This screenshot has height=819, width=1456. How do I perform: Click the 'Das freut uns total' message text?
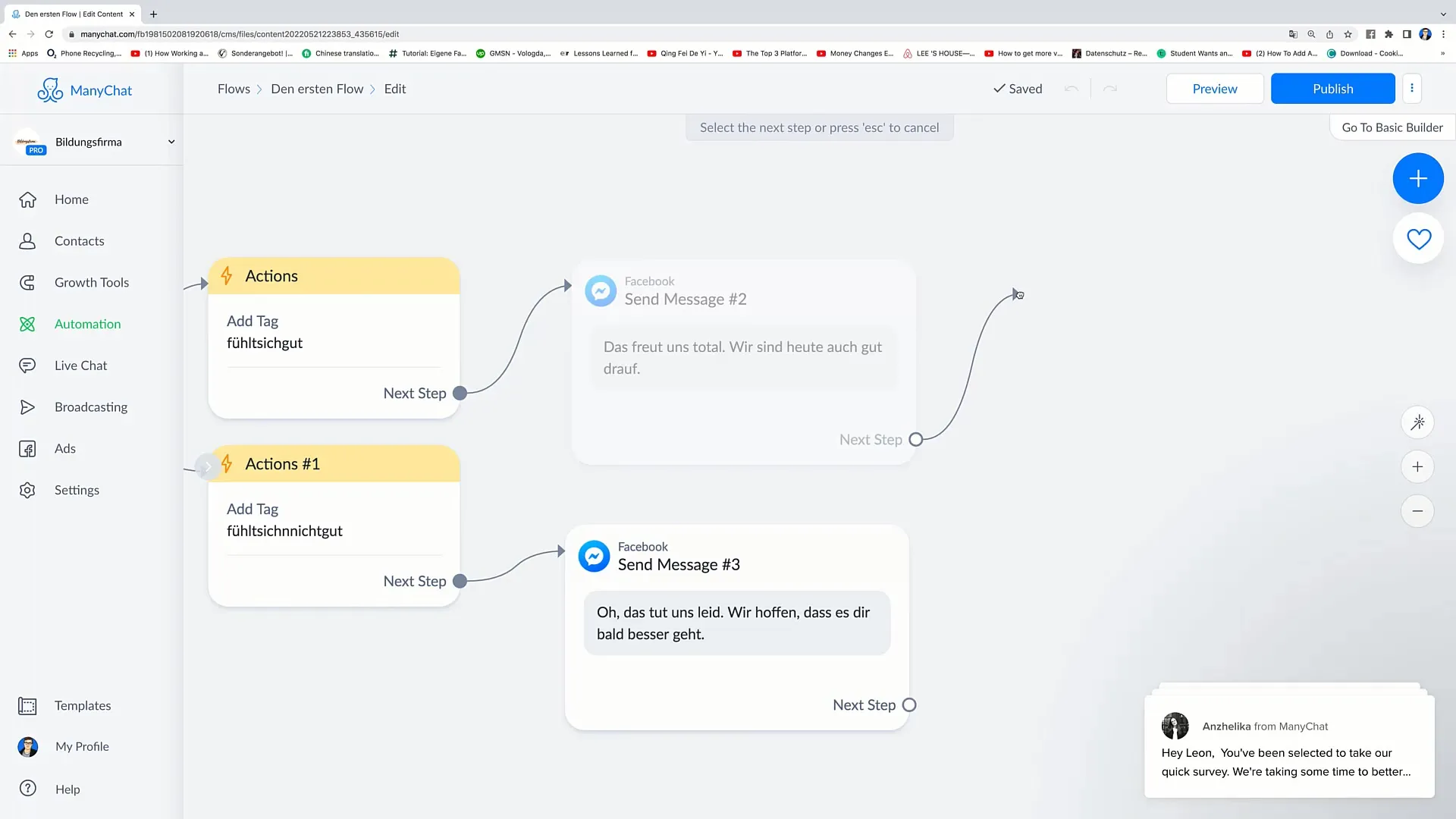tap(743, 358)
